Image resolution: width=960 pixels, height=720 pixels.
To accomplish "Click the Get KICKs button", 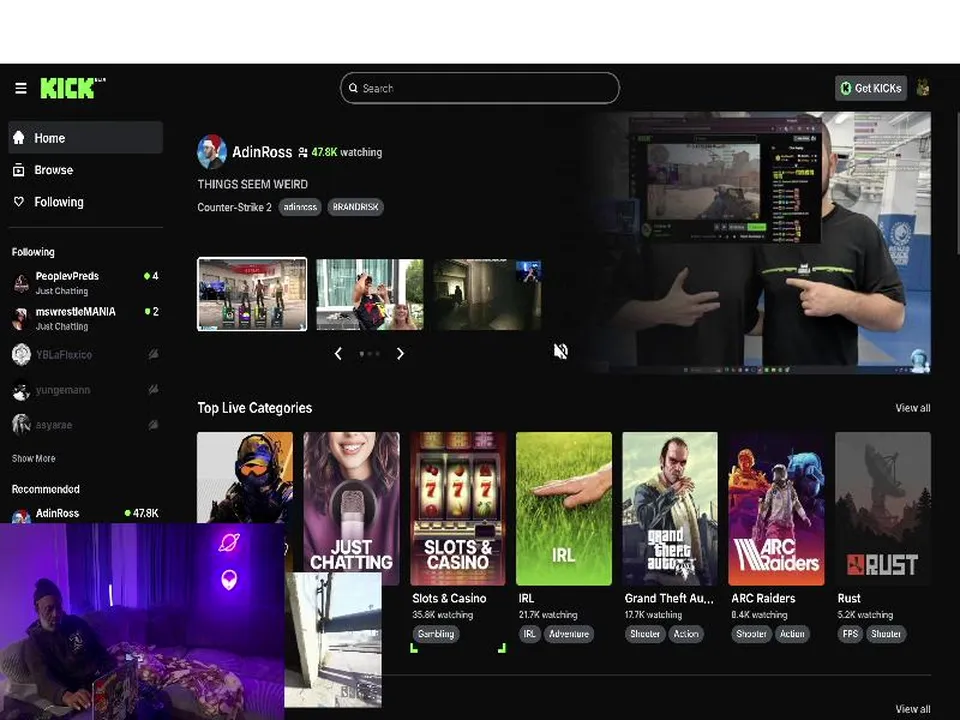I will [x=871, y=88].
